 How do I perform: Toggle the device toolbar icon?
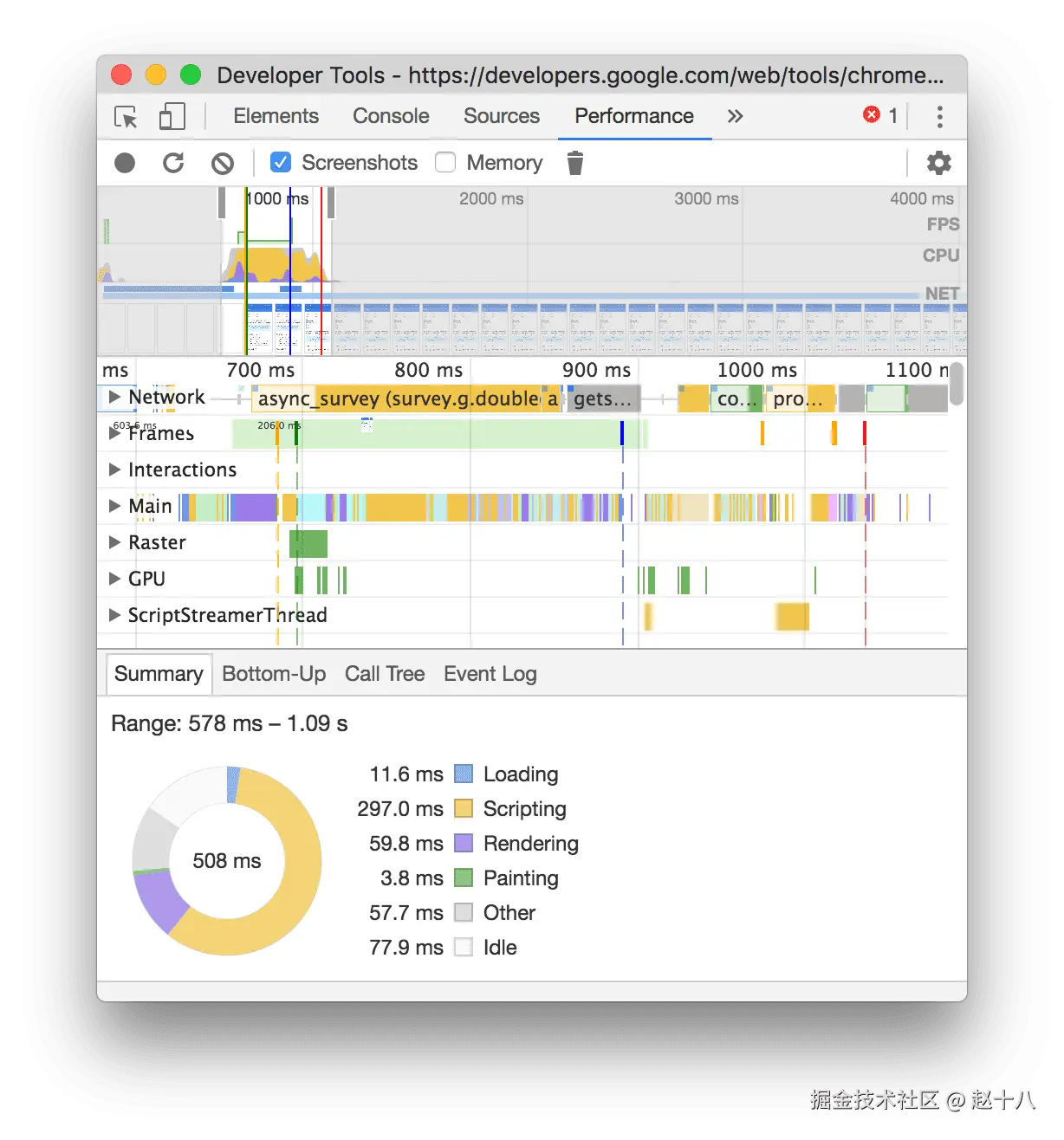172,117
